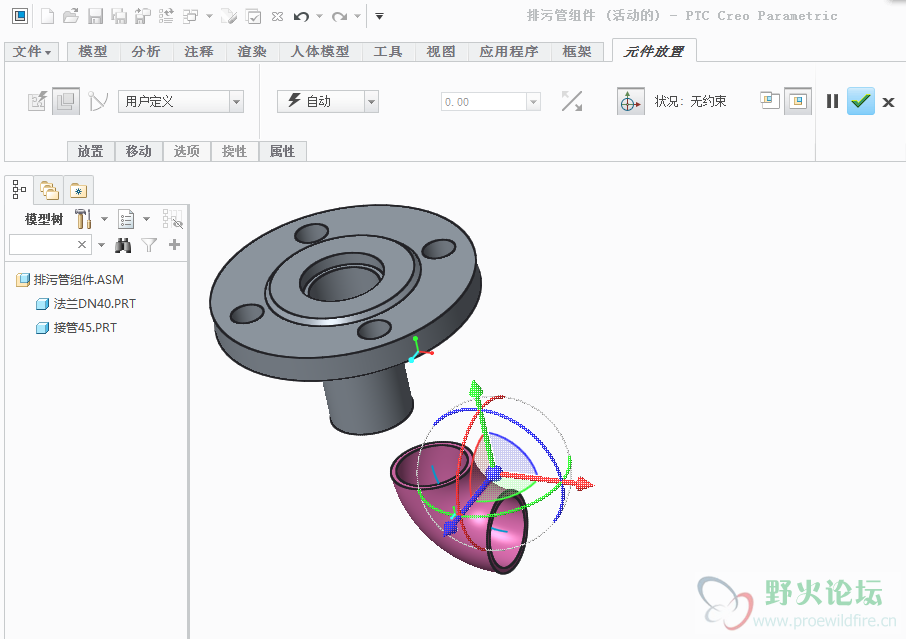The image size is (906, 639).
Task: Open the Redo history dropdown arrow
Action: (357, 16)
